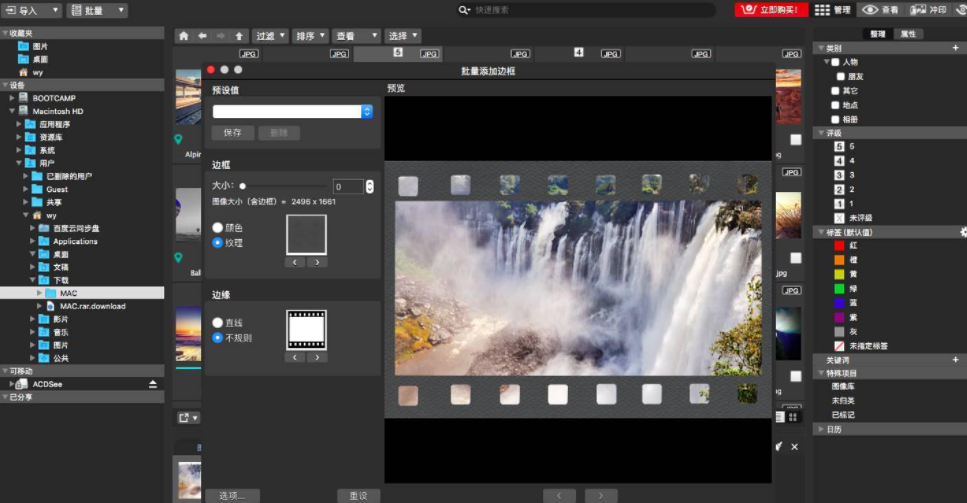This screenshot has width=967, height=503.
Task: Go to the Home folder icon
Action: (x=184, y=36)
